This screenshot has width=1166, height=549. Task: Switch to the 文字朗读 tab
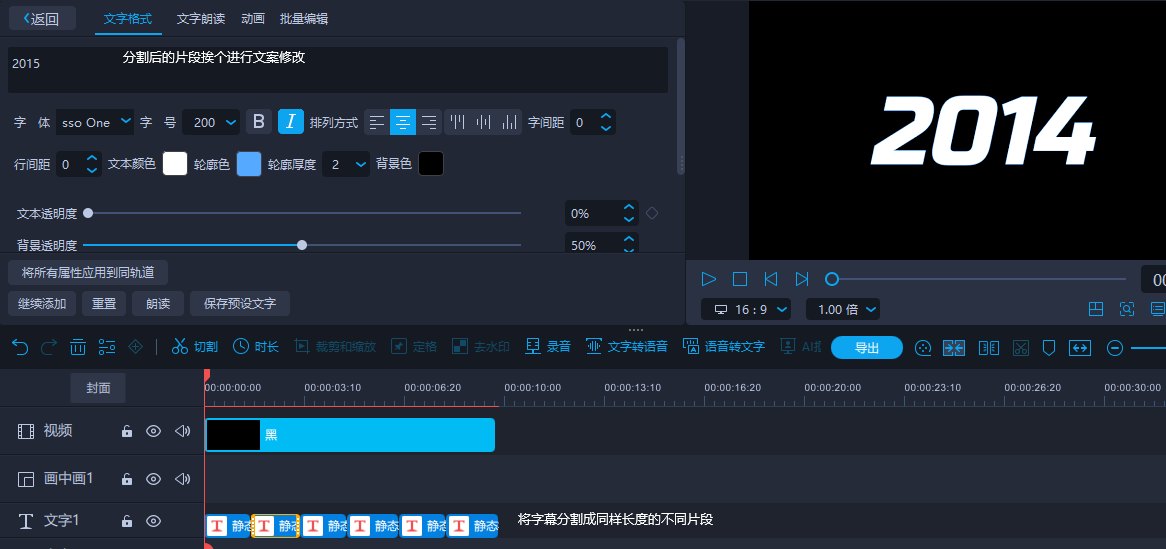click(201, 19)
